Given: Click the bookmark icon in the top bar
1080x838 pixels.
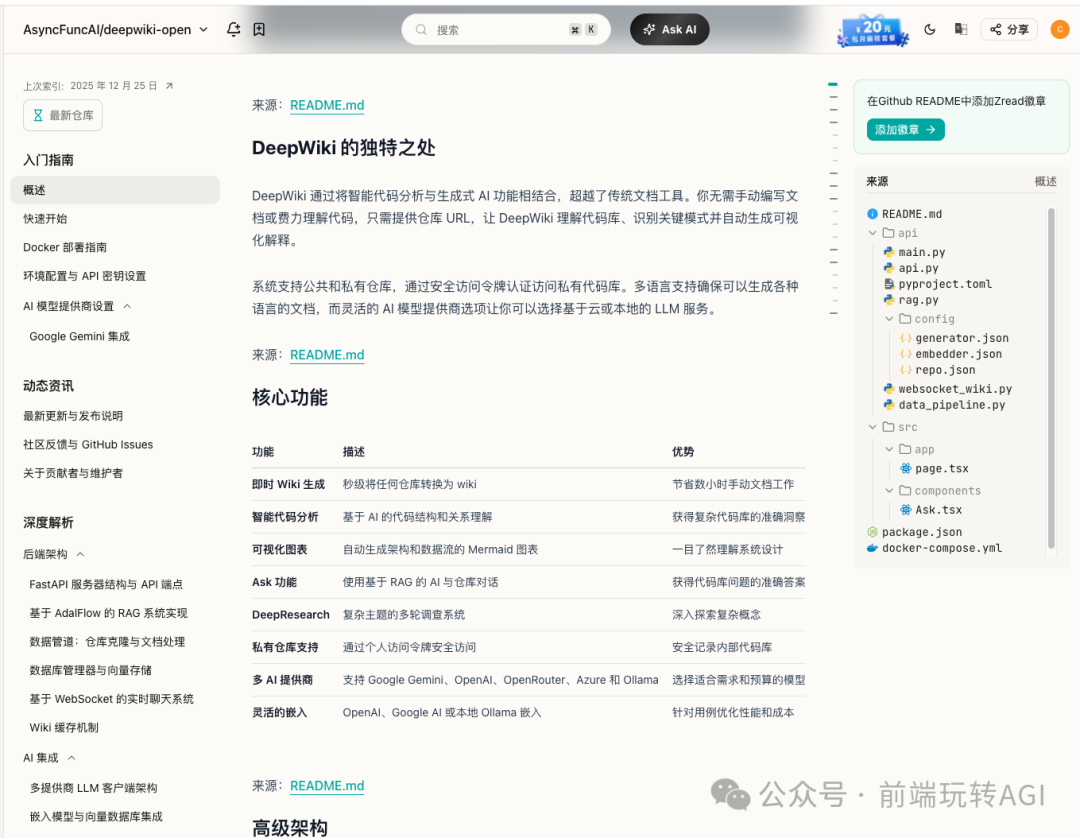Looking at the screenshot, I should click(259, 29).
